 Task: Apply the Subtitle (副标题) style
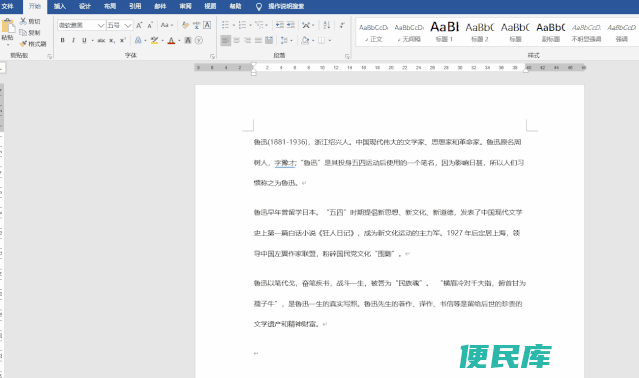(x=551, y=32)
